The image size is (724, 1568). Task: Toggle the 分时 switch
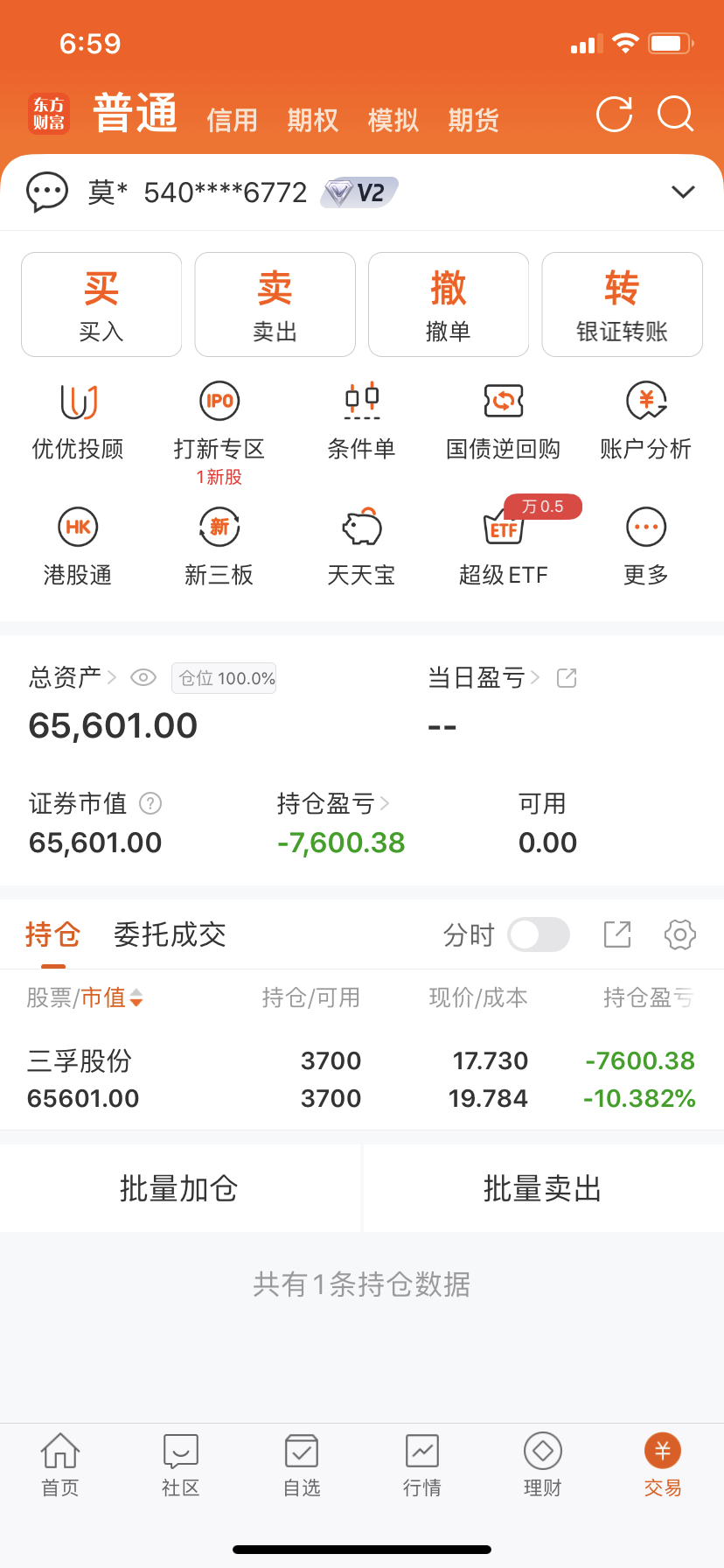[x=539, y=934]
